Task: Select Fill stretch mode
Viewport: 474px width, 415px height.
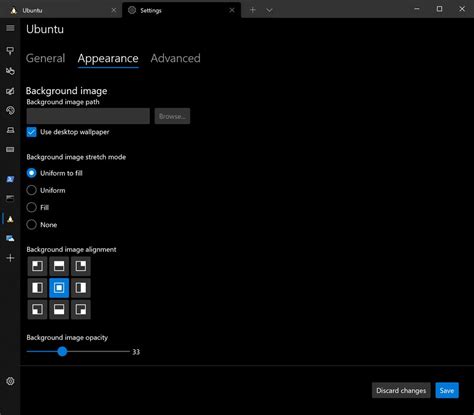Action: [x=31, y=207]
